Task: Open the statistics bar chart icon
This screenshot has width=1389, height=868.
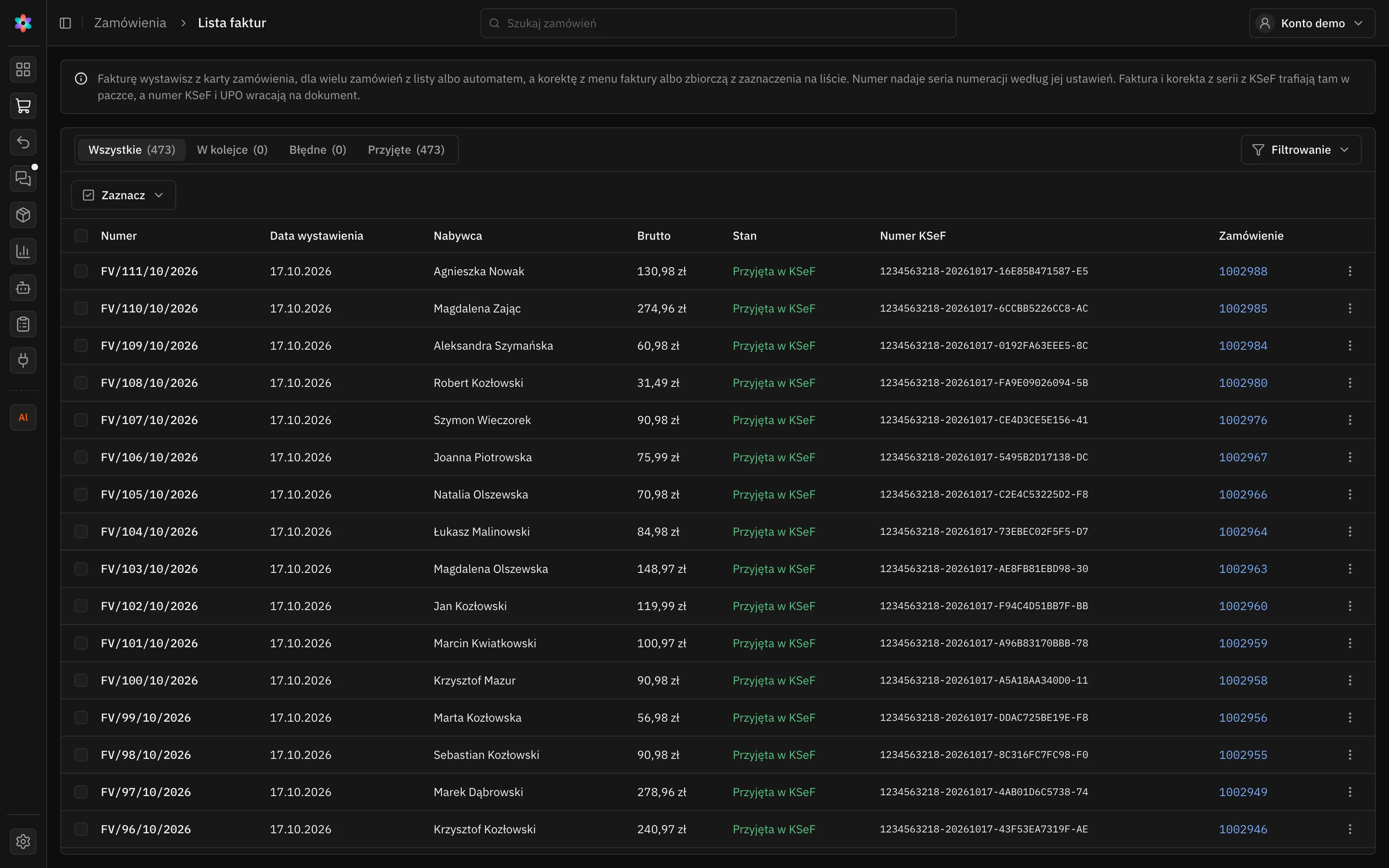Action: pyautogui.click(x=23, y=251)
